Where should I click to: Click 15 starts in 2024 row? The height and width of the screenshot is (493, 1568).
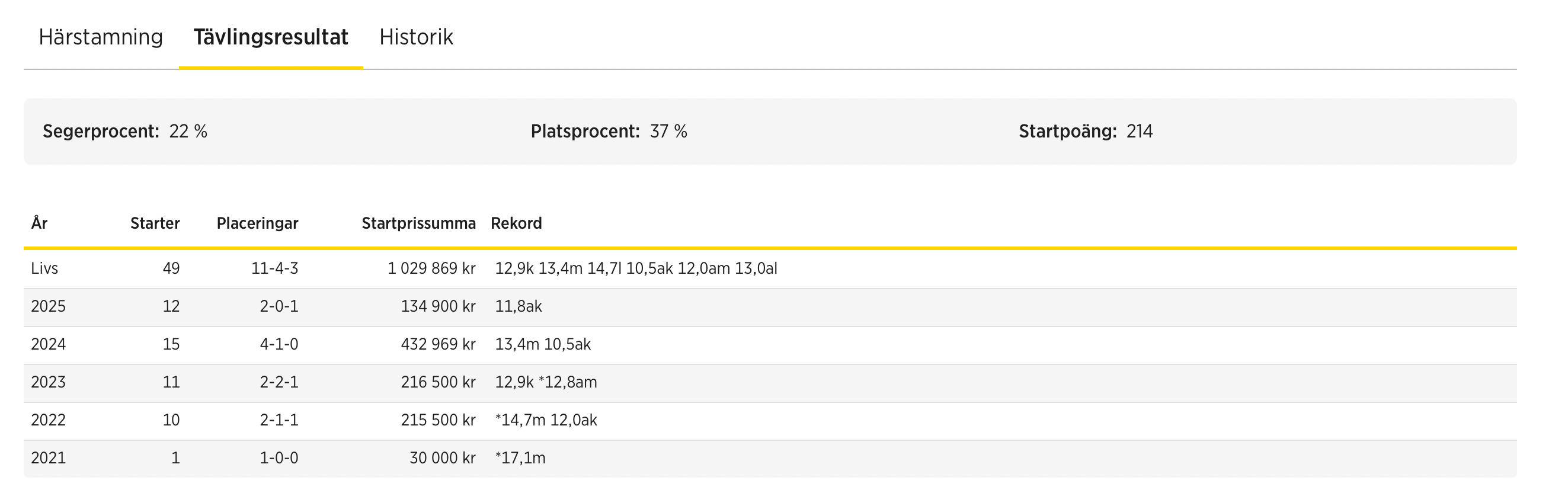tap(171, 344)
